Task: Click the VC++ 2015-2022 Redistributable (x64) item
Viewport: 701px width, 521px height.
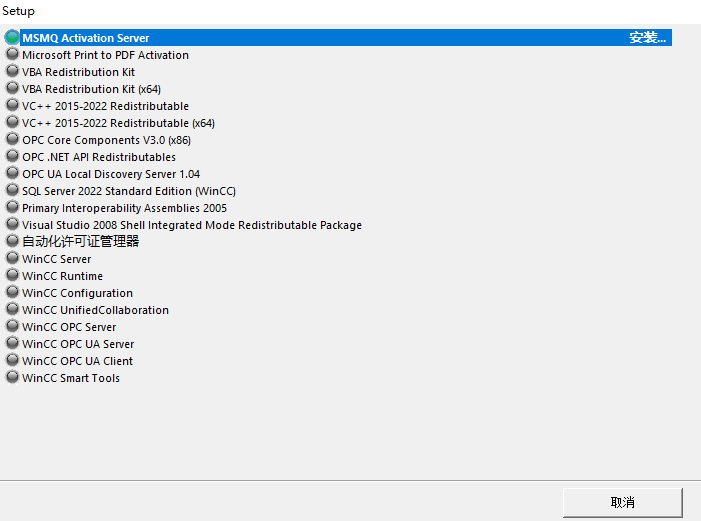Action: [118, 123]
